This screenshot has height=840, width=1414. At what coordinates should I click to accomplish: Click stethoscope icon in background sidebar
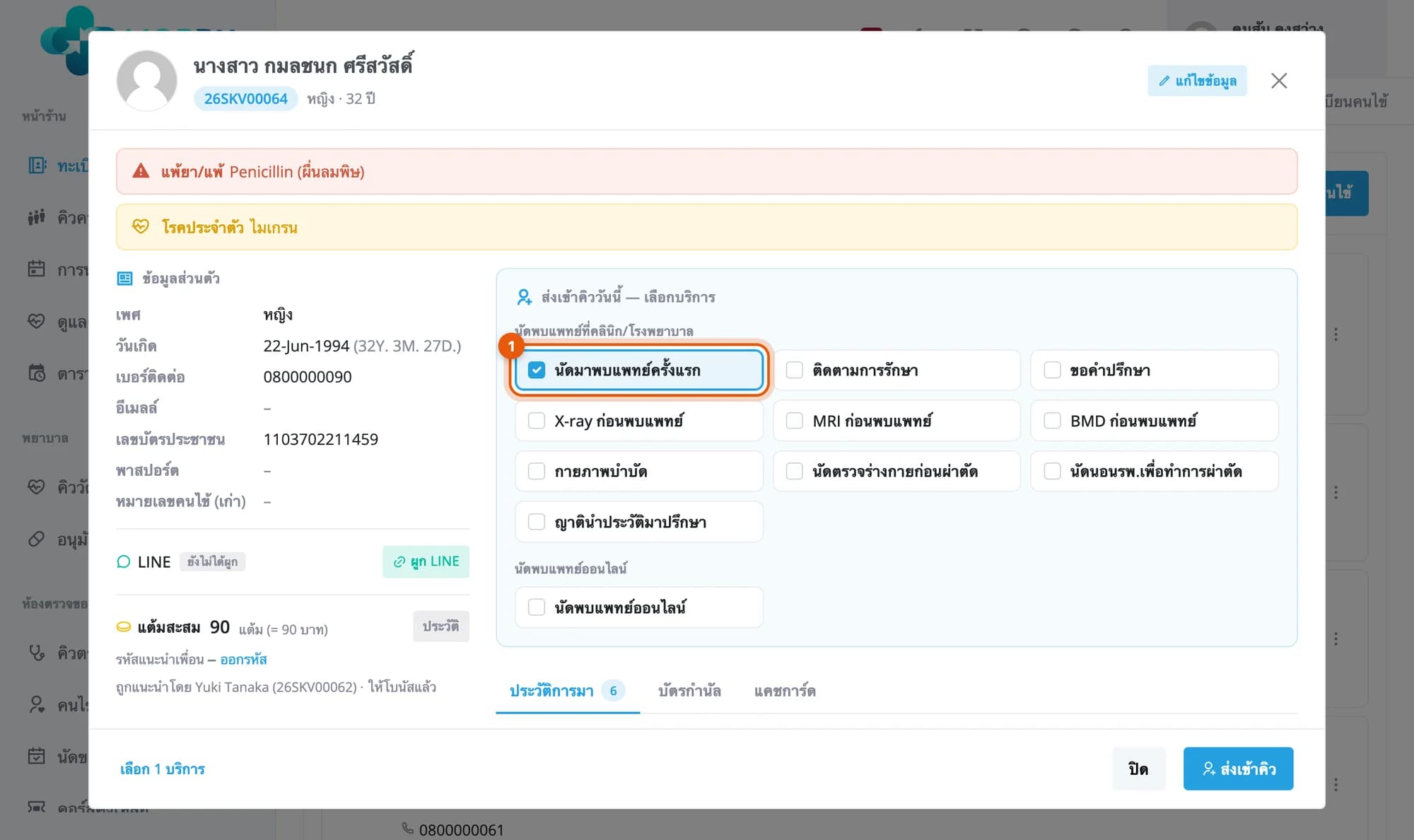pos(37,653)
